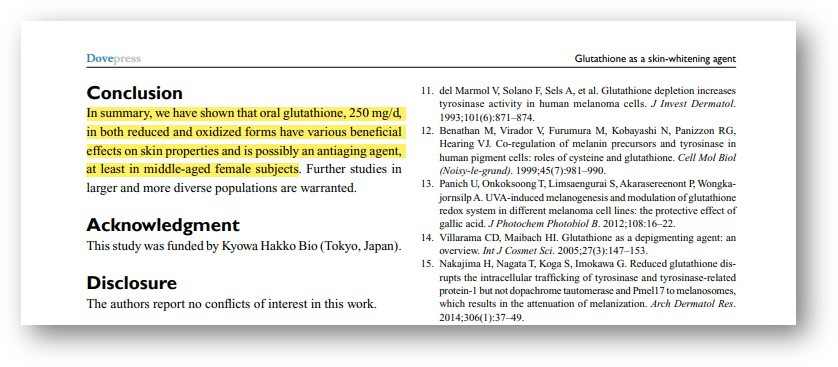Click 'larger and more diverse populations are warranted'
This screenshot has width=838, height=367.
point(221,188)
